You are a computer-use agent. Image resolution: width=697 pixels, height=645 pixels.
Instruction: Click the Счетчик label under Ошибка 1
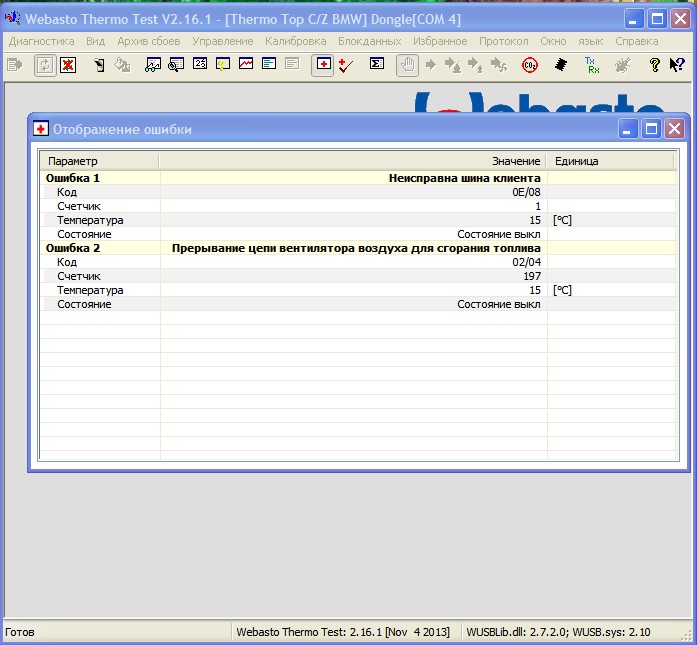[79, 206]
